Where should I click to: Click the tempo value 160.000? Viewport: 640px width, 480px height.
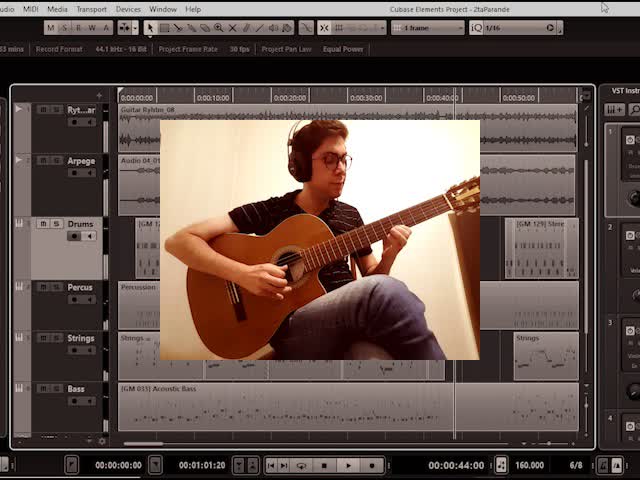click(529, 465)
